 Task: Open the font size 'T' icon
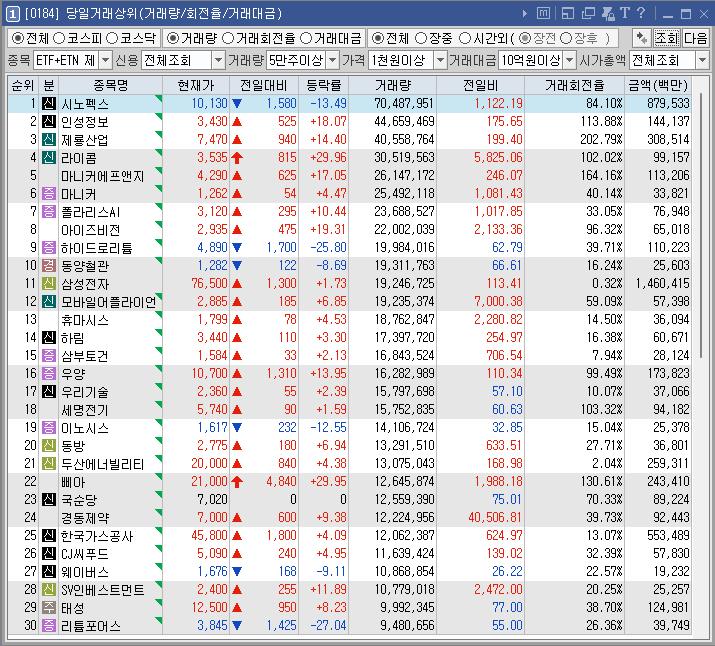[625, 13]
